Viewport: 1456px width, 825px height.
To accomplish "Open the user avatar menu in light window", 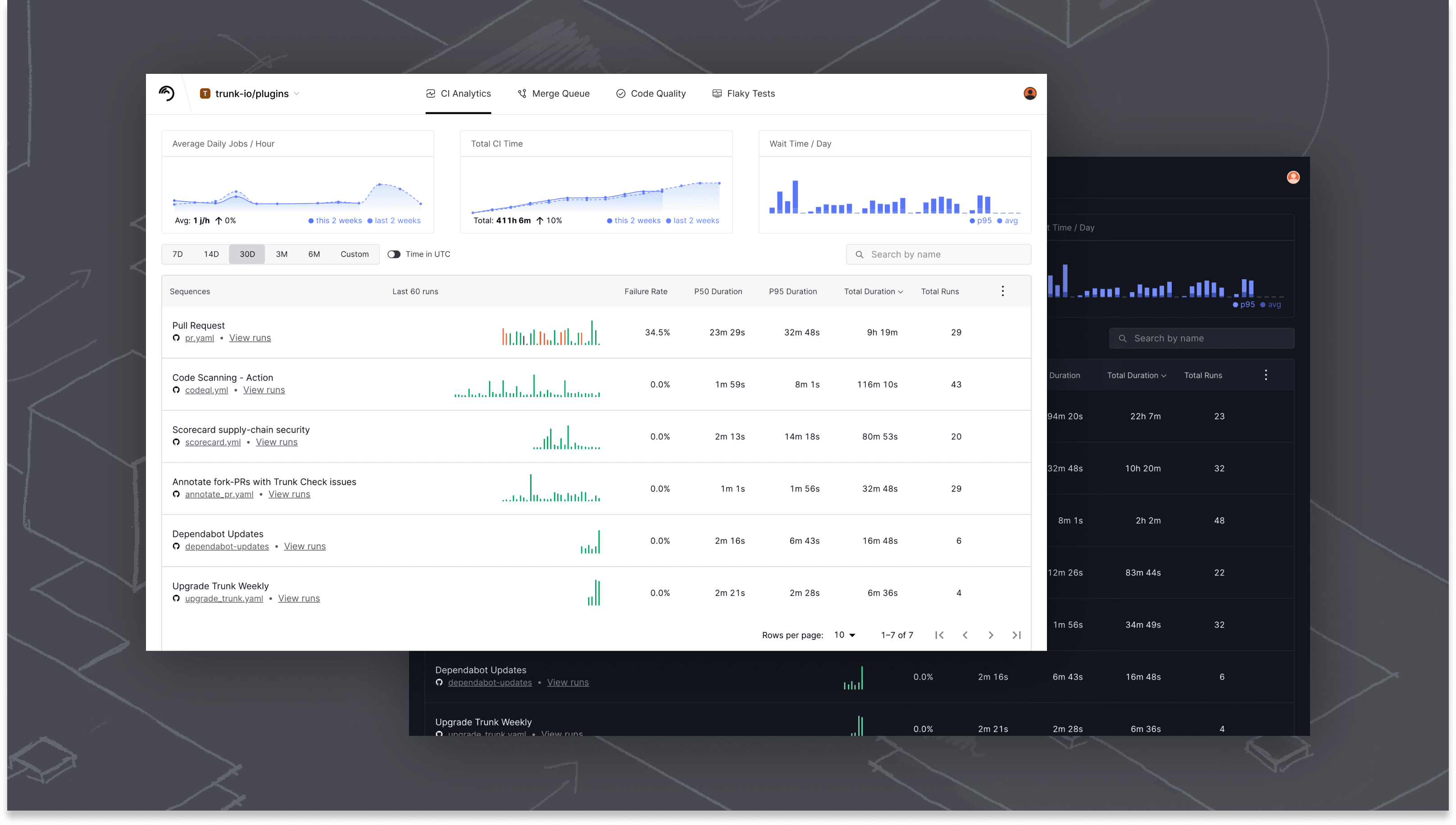I will click(x=1030, y=94).
